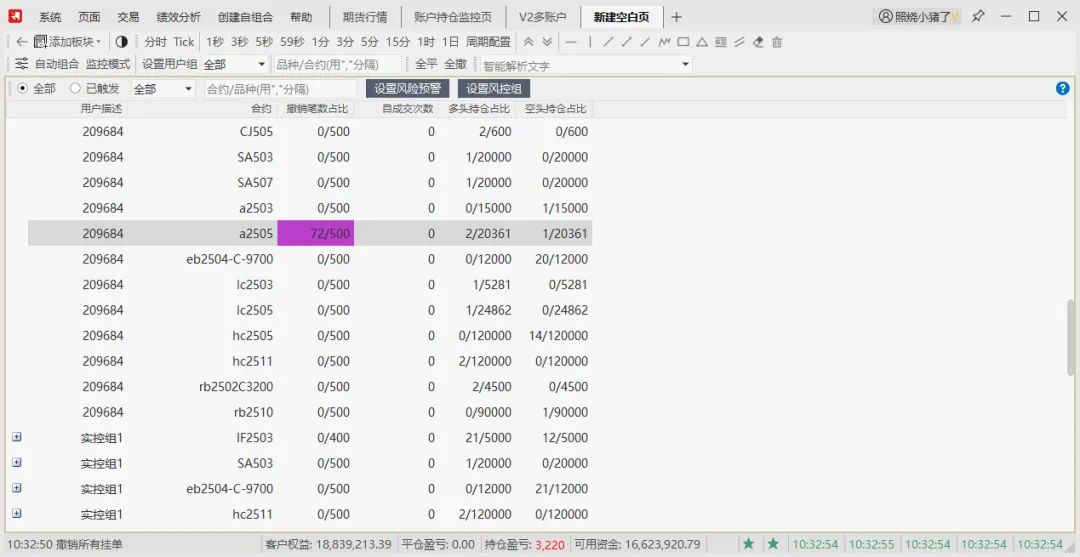
Task: Switch to the 期货行情 tab
Action: tap(365, 17)
